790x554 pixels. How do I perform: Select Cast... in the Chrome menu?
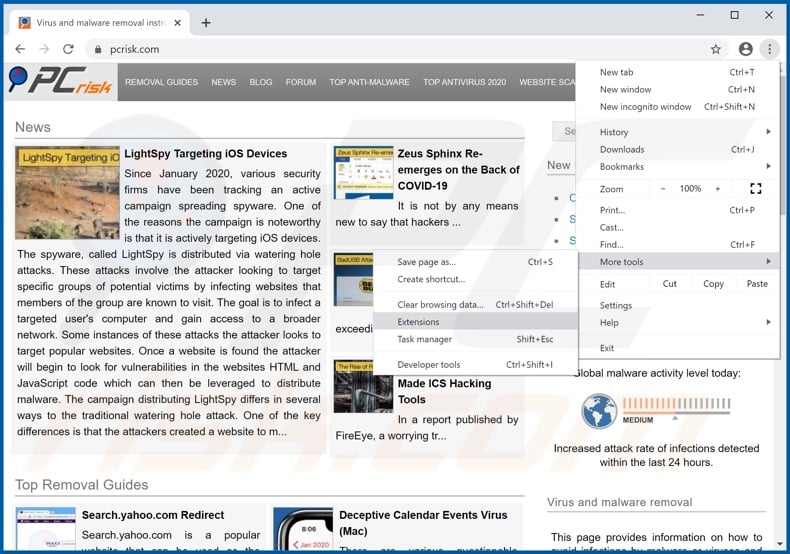(x=678, y=227)
